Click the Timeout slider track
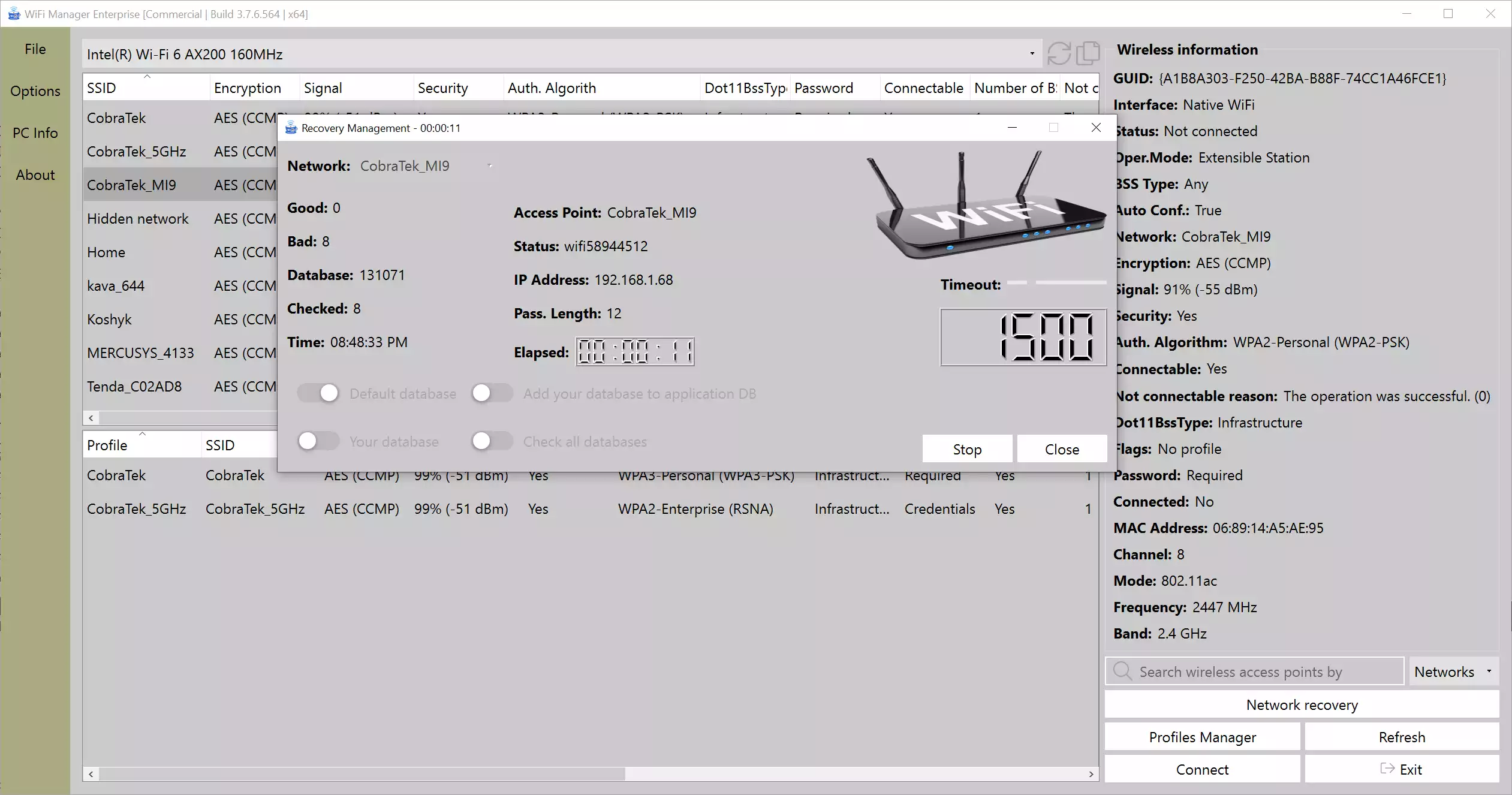The width and height of the screenshot is (1512, 795). [1056, 282]
